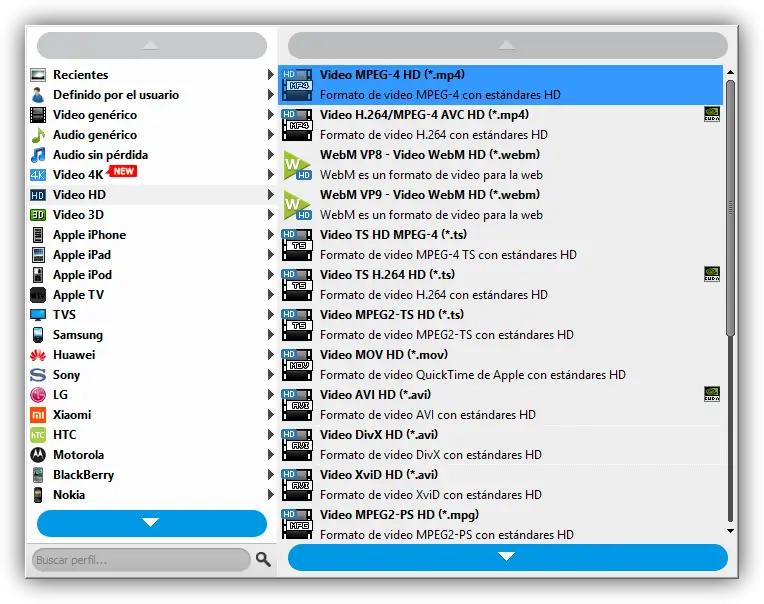Open the Huawei category

pos(152,355)
